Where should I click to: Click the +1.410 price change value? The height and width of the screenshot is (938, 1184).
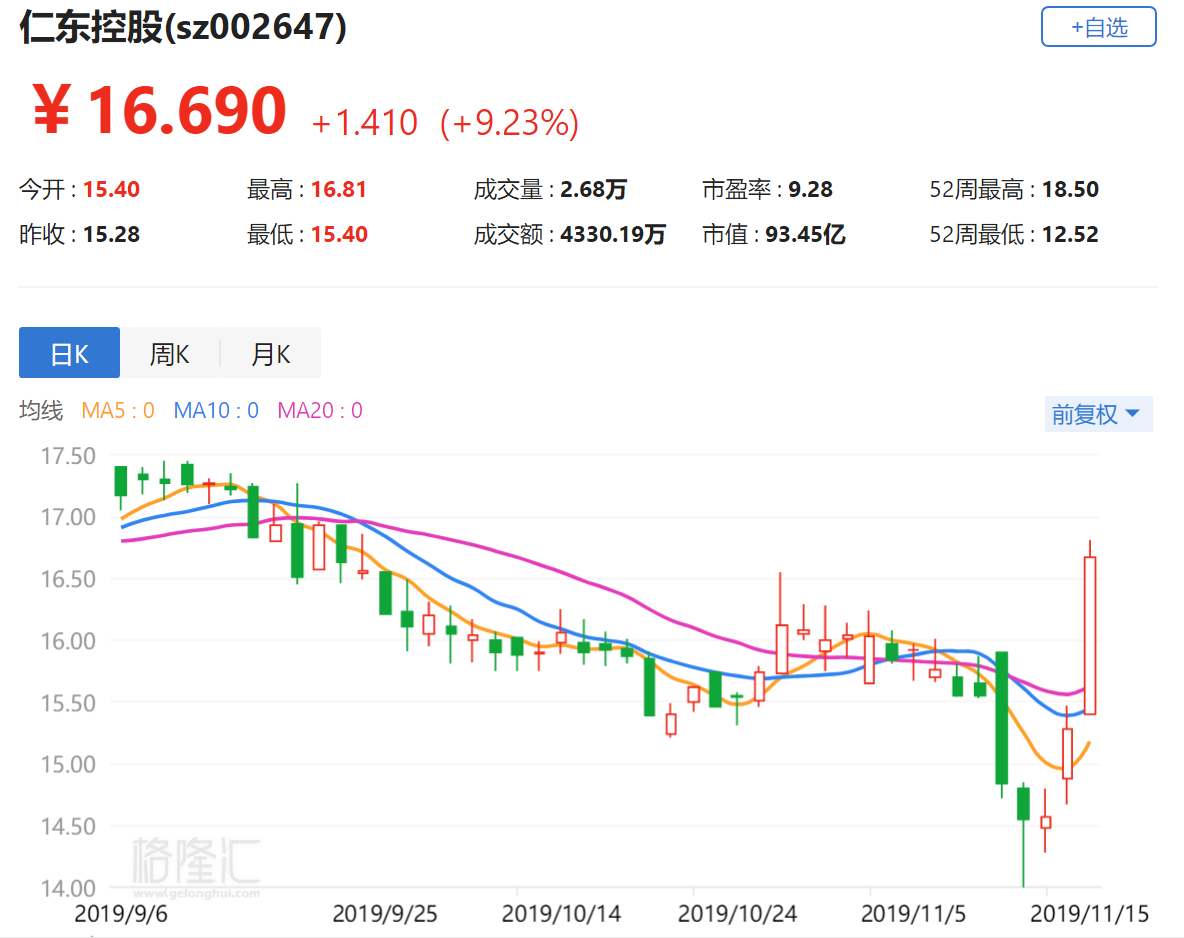tap(365, 122)
